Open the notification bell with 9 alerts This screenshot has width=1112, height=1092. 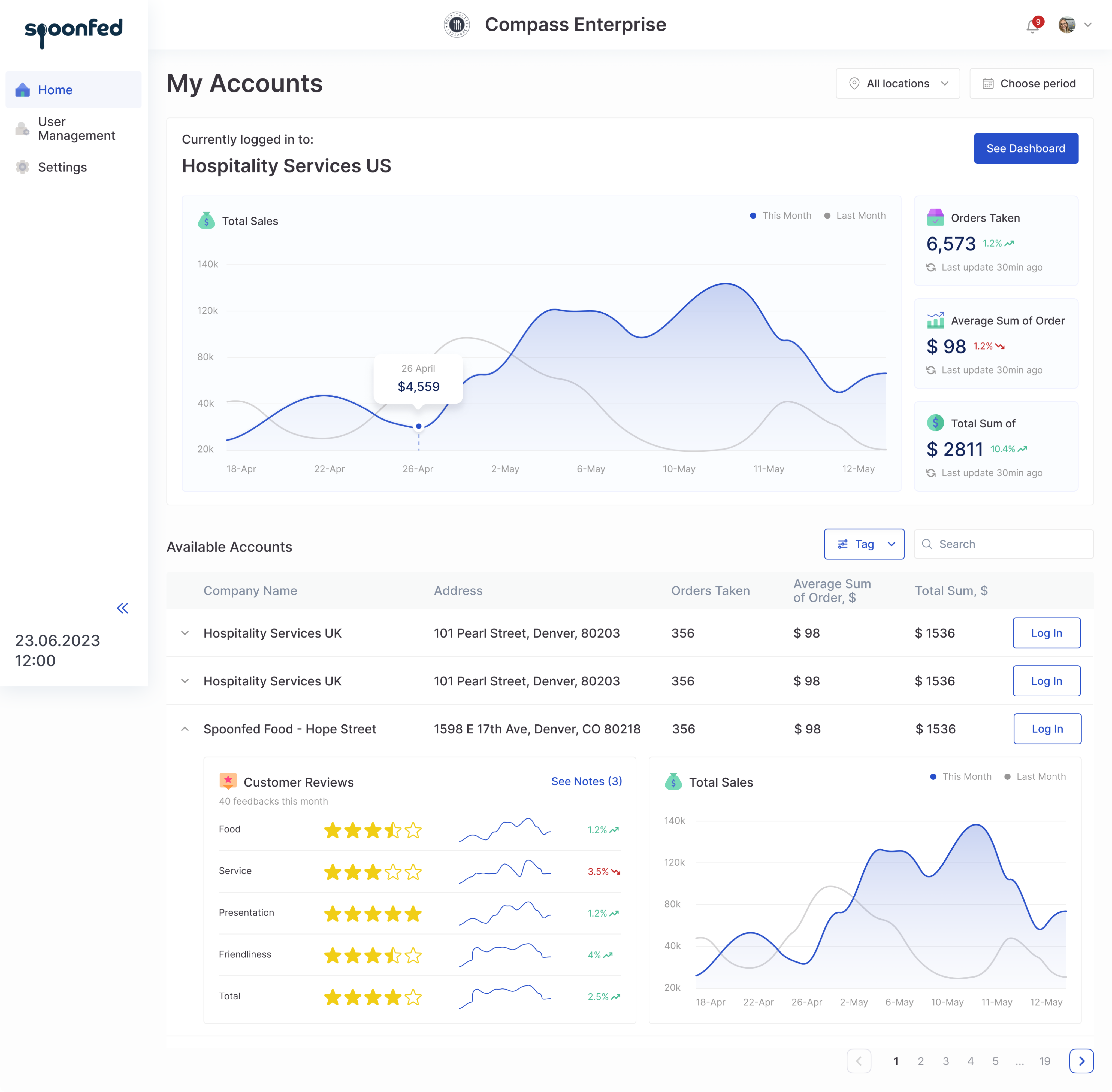pyautogui.click(x=1032, y=25)
